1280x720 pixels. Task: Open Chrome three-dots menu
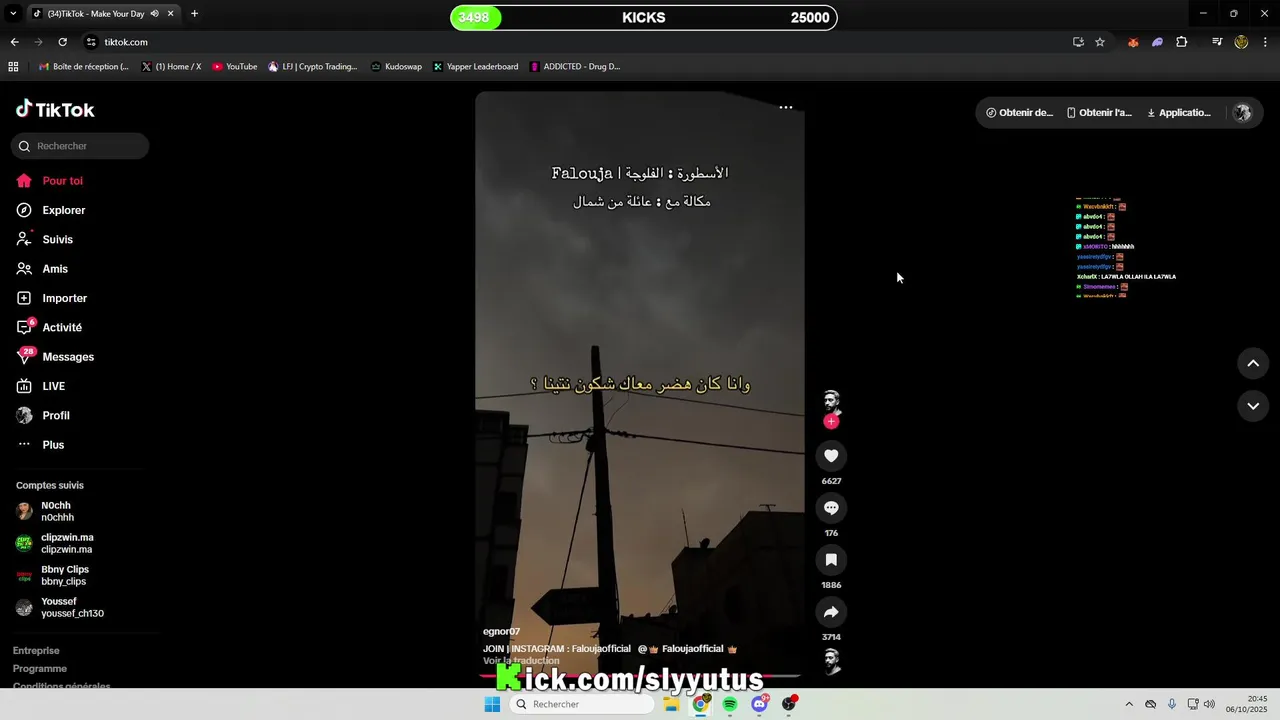(1266, 42)
